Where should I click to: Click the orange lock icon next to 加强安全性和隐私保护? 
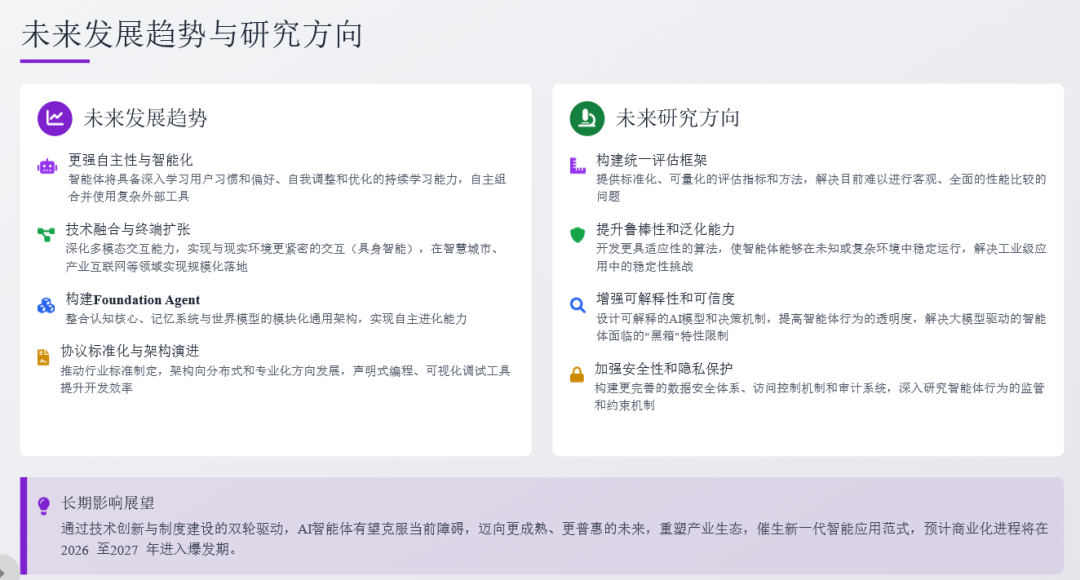[x=577, y=374]
